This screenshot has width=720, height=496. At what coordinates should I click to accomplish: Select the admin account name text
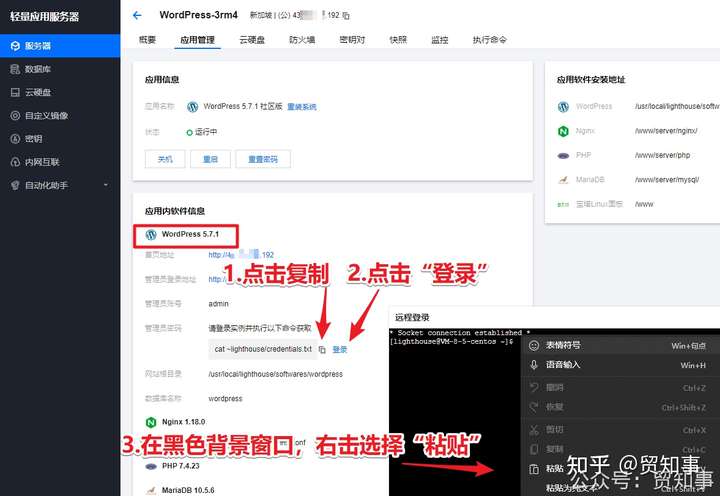[x=219, y=304]
